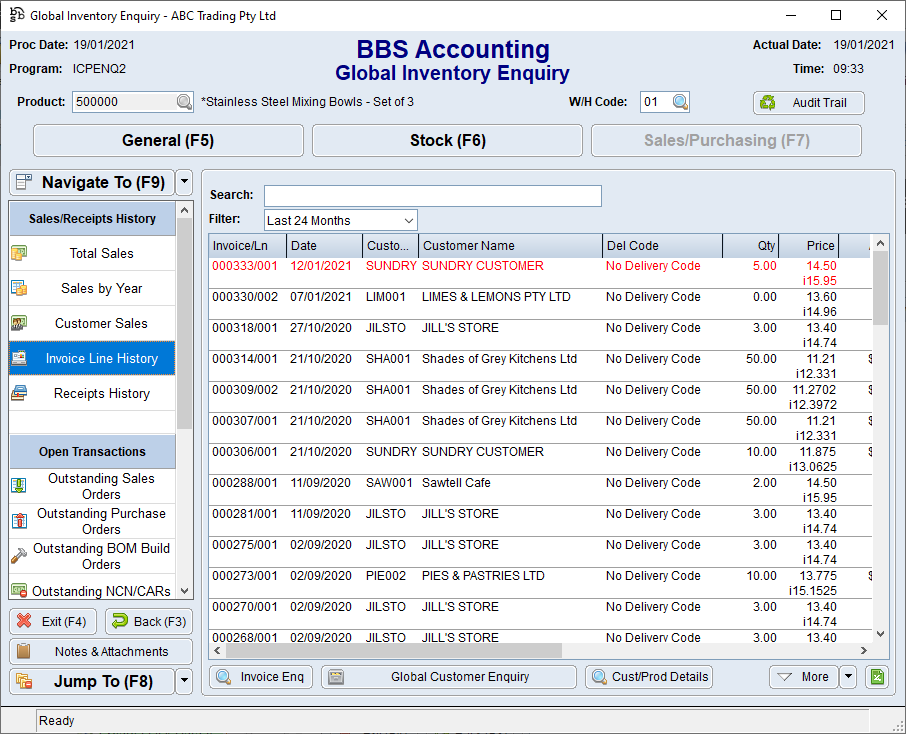
Task: Open the Navigate To (F9) dropdown
Action: (x=184, y=182)
